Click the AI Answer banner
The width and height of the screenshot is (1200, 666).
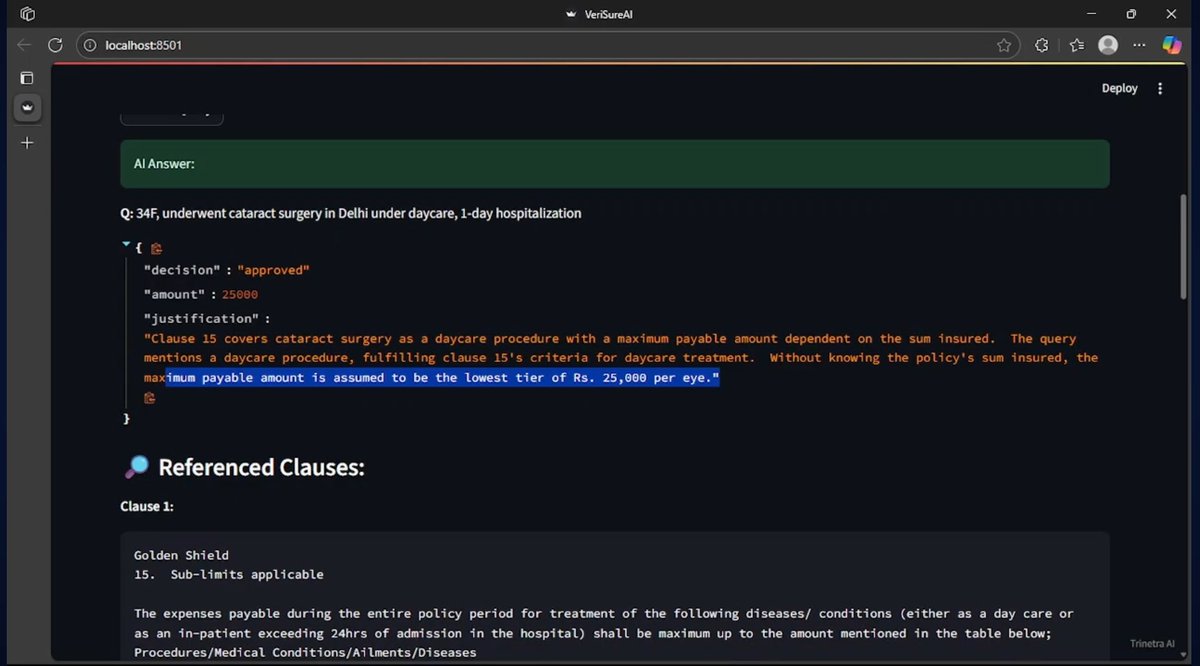pyautogui.click(x=615, y=163)
